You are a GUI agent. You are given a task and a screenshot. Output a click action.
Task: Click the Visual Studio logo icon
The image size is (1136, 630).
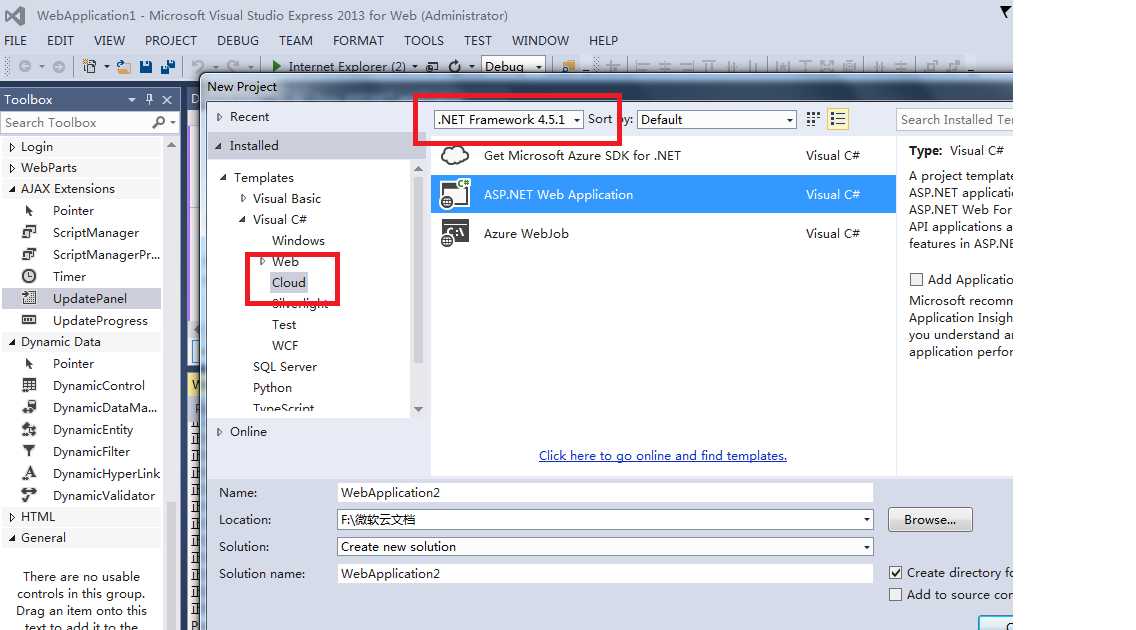(x=14, y=15)
